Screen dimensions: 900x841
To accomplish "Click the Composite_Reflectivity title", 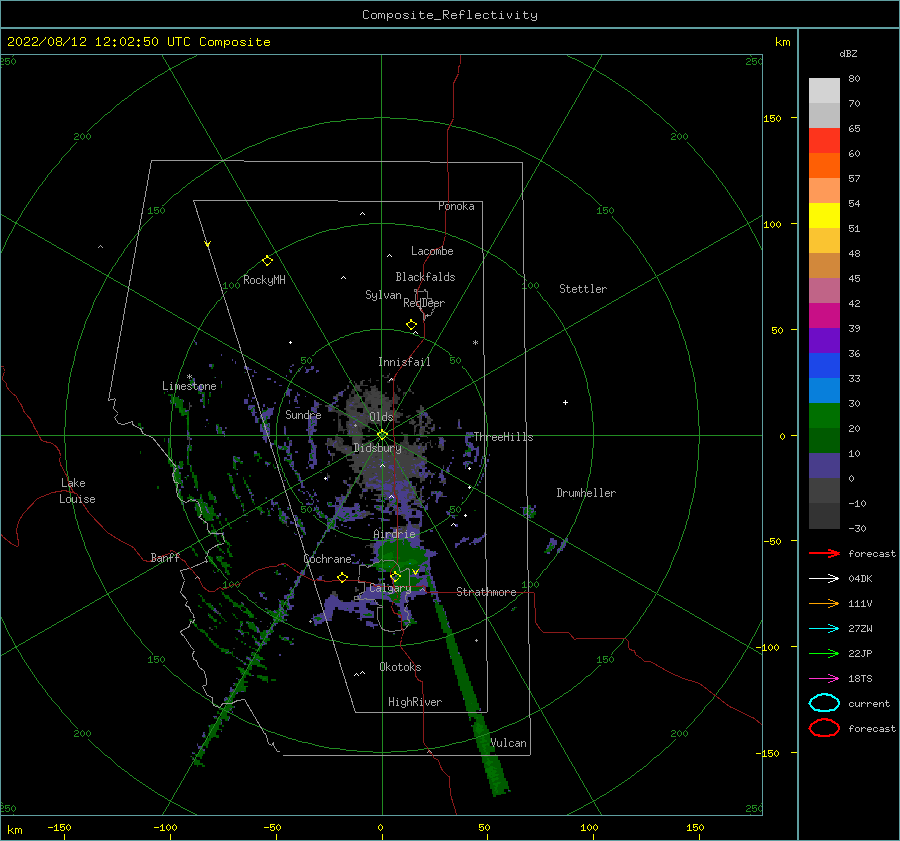I will pos(450,15).
